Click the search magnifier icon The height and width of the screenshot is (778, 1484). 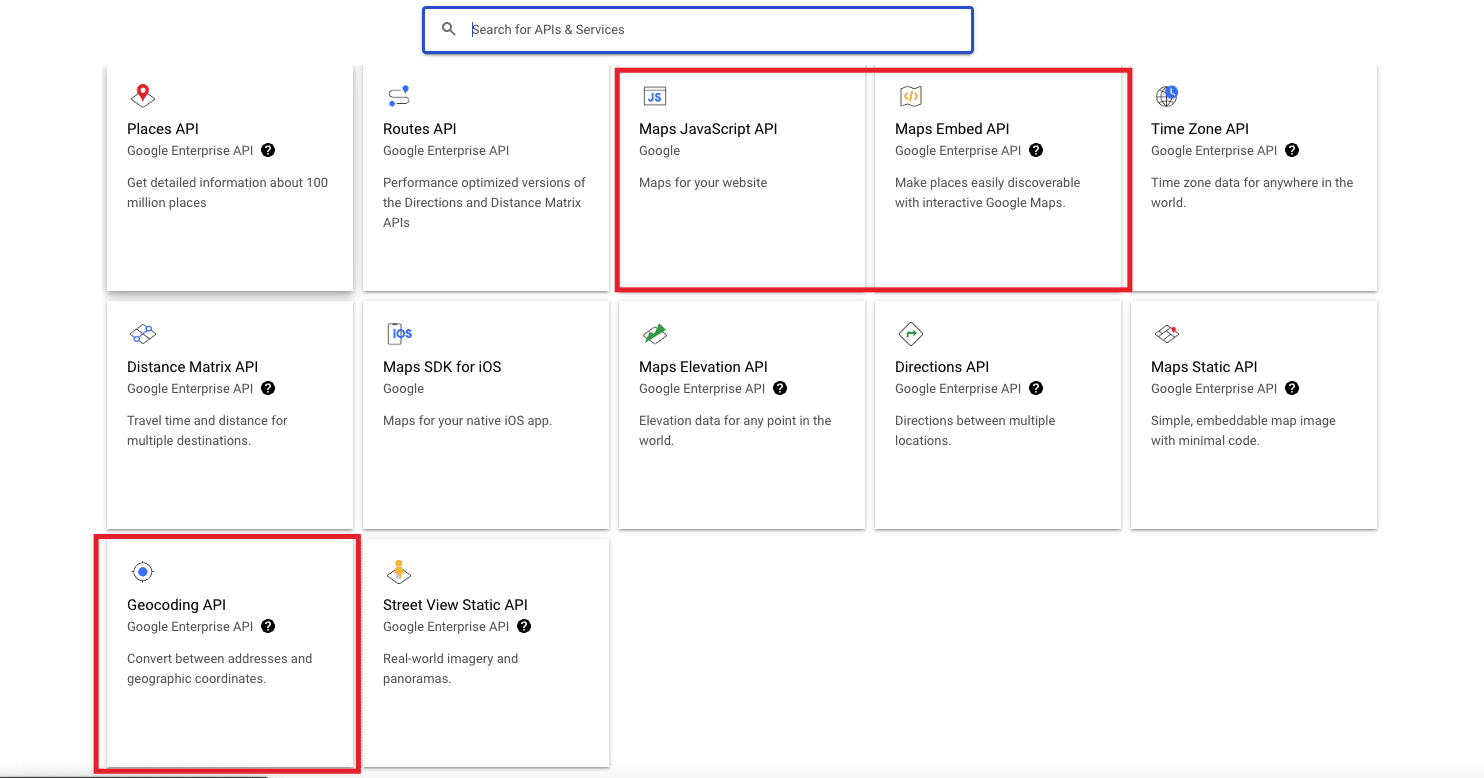[x=449, y=29]
